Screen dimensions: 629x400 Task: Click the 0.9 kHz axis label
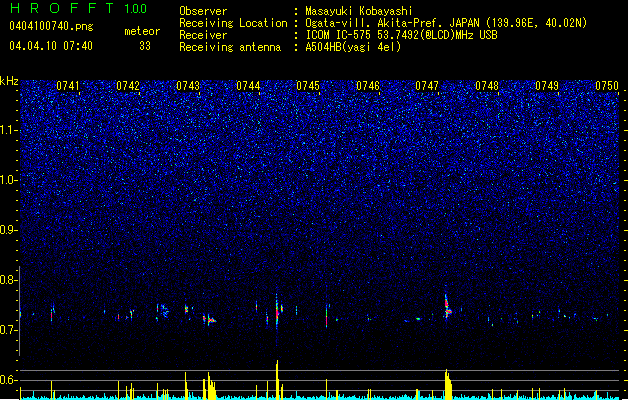tap(9, 230)
